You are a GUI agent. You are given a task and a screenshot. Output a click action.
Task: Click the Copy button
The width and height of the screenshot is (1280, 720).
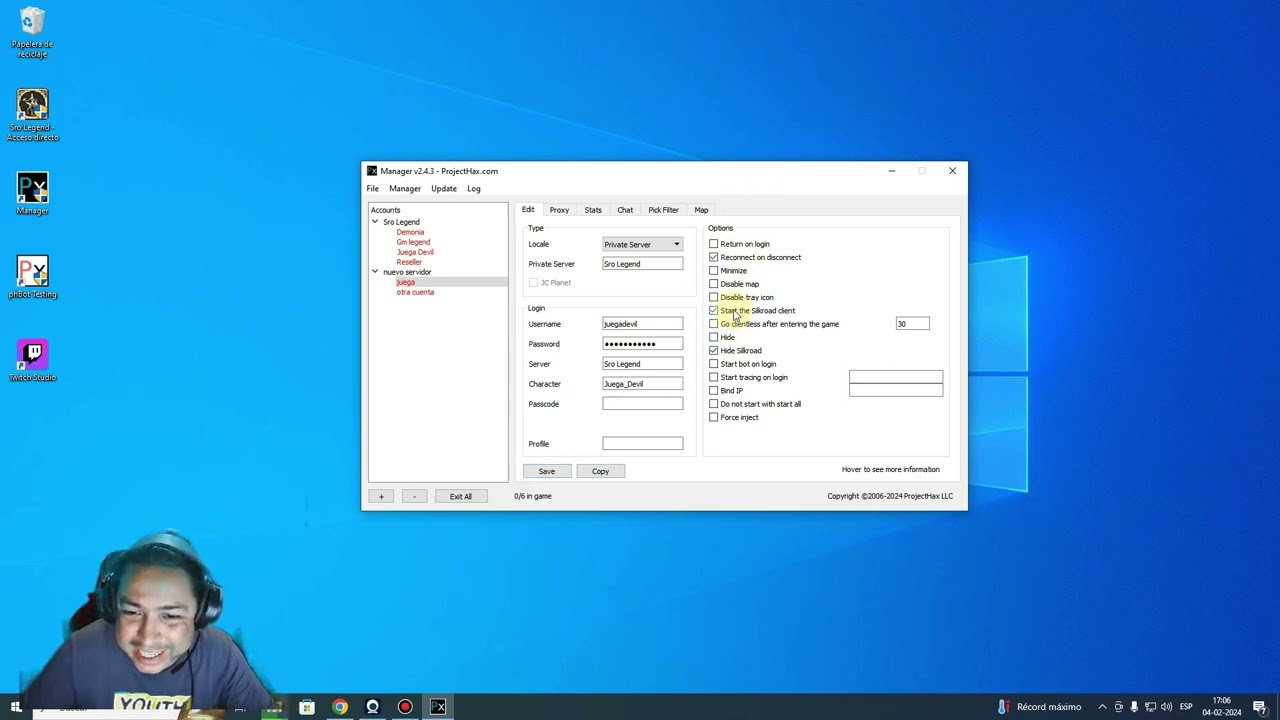click(600, 471)
